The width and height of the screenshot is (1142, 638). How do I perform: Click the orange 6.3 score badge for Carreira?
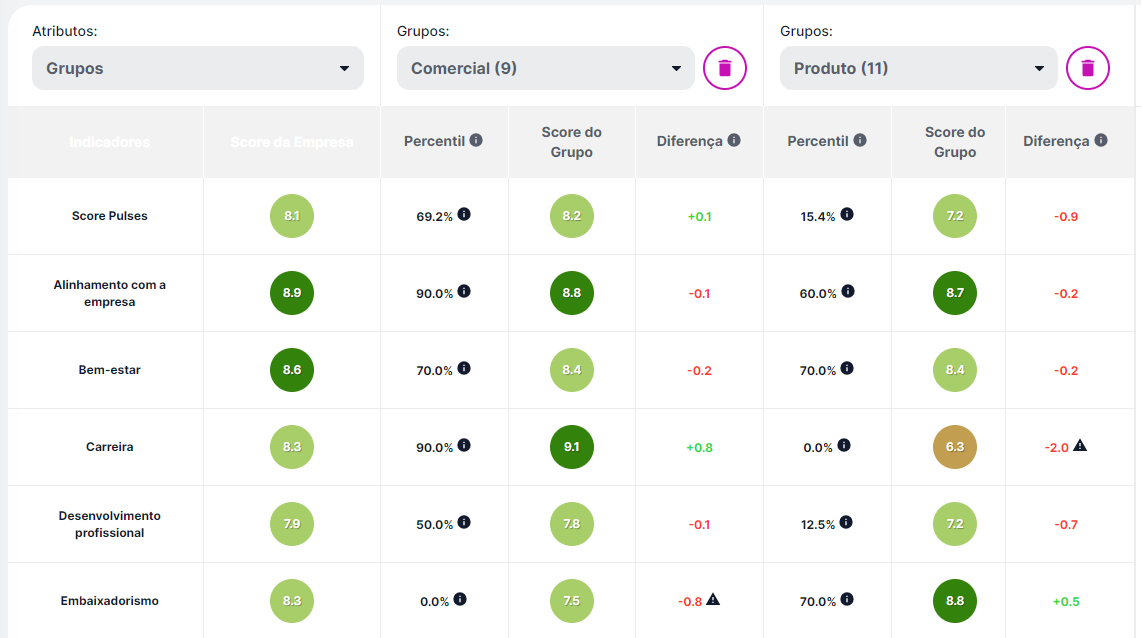click(954, 447)
